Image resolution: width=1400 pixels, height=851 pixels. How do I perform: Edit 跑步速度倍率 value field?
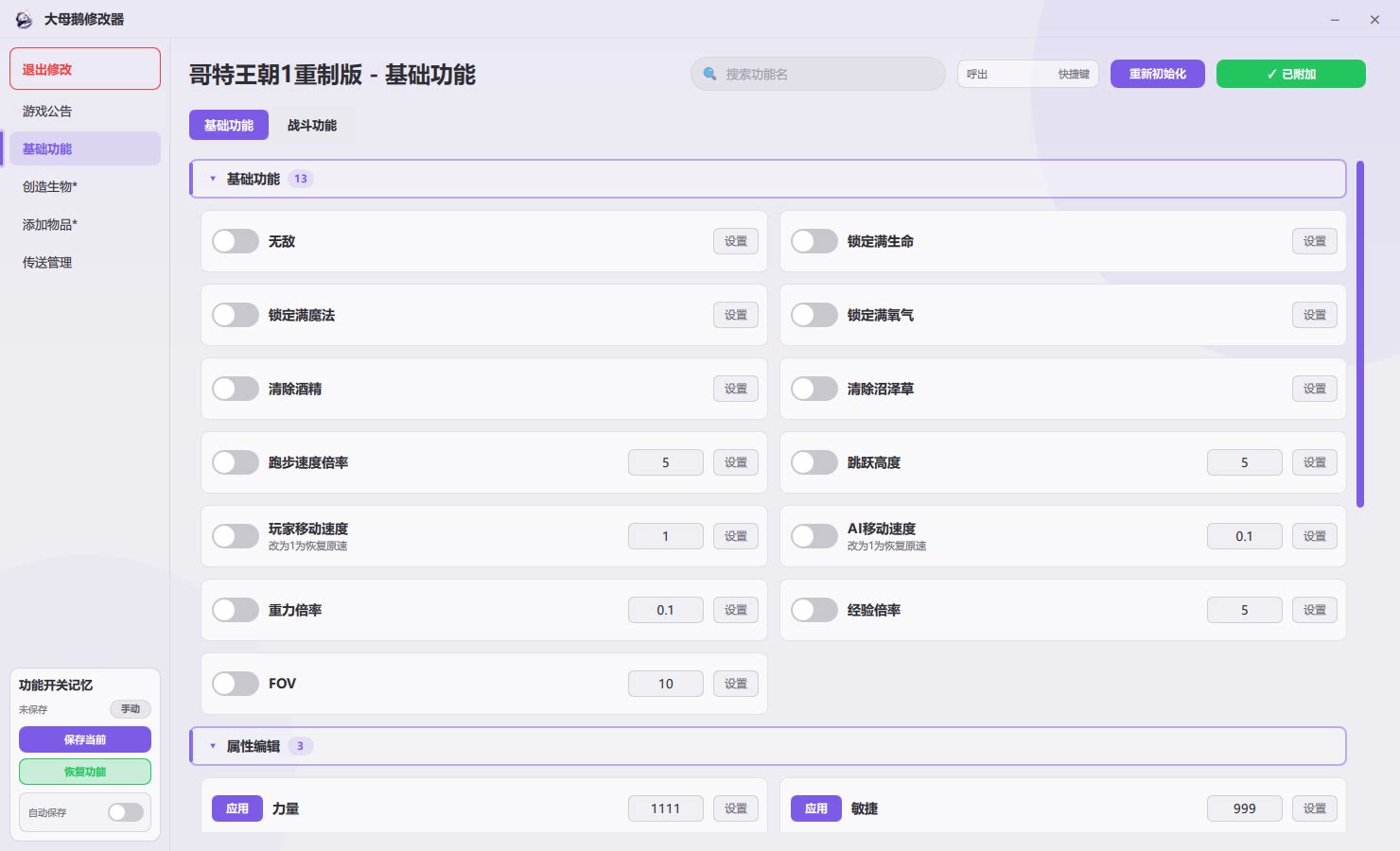pos(666,462)
